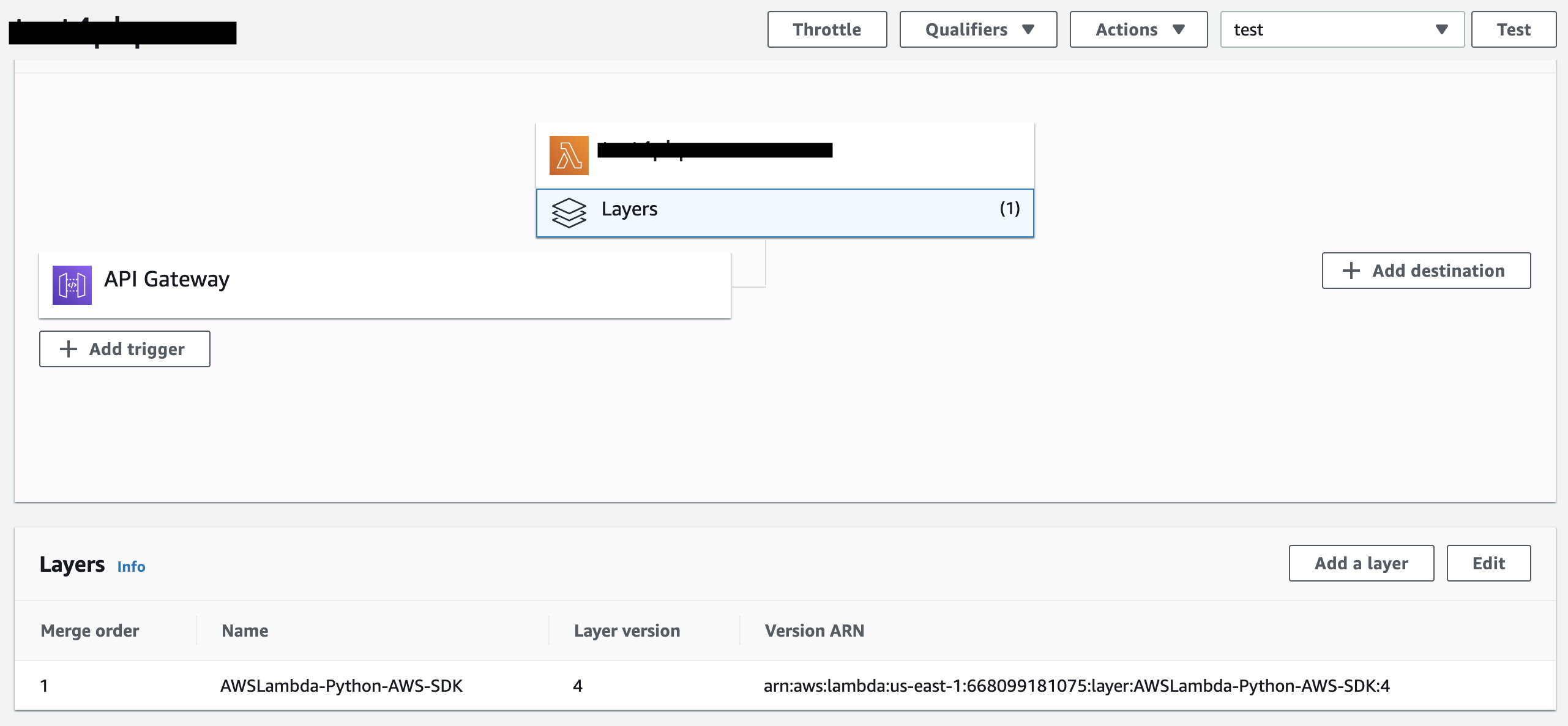The image size is (1568, 726).
Task: Click the Version ARN column header
Action: [814, 631]
